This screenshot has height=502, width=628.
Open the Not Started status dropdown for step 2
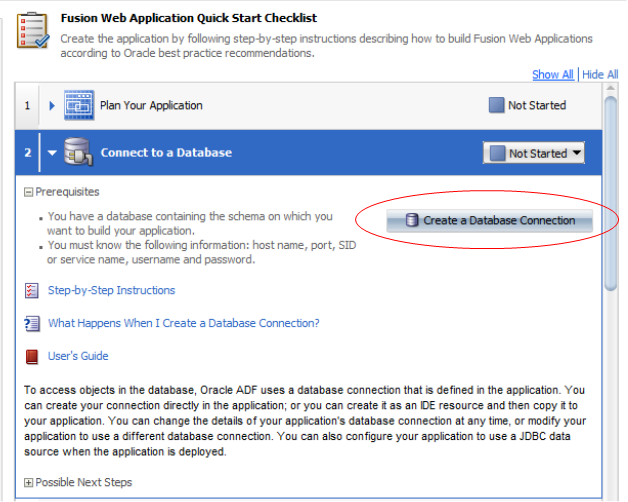[533, 153]
